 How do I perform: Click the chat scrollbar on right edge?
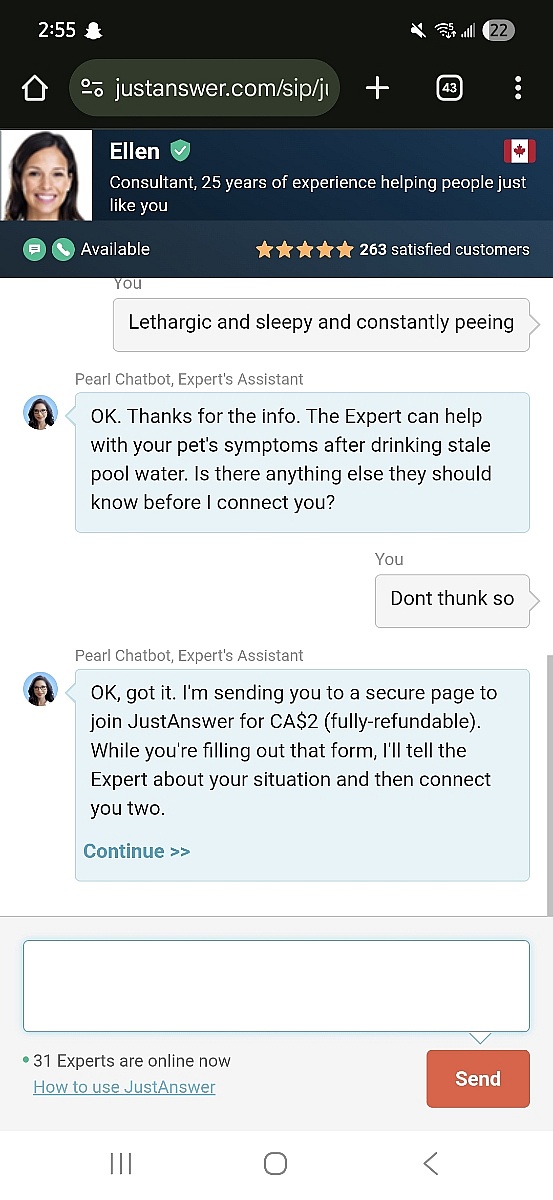tap(548, 785)
